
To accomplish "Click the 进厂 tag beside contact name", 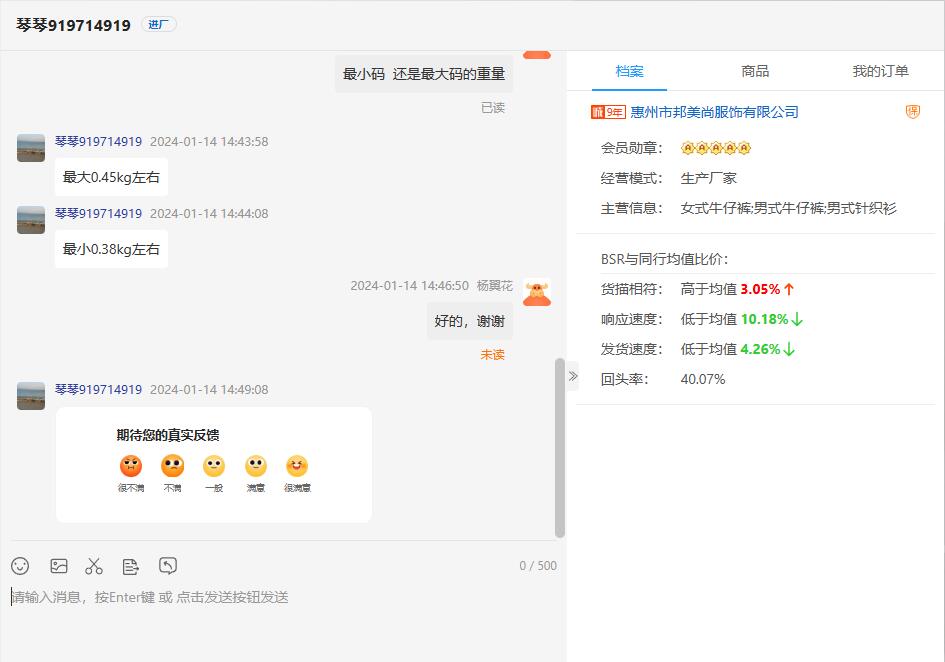I will pyautogui.click(x=159, y=25).
